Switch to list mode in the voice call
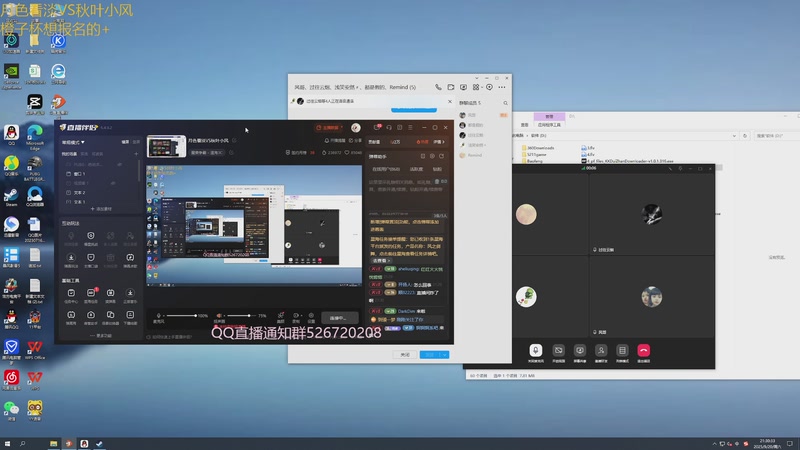 coord(622,351)
